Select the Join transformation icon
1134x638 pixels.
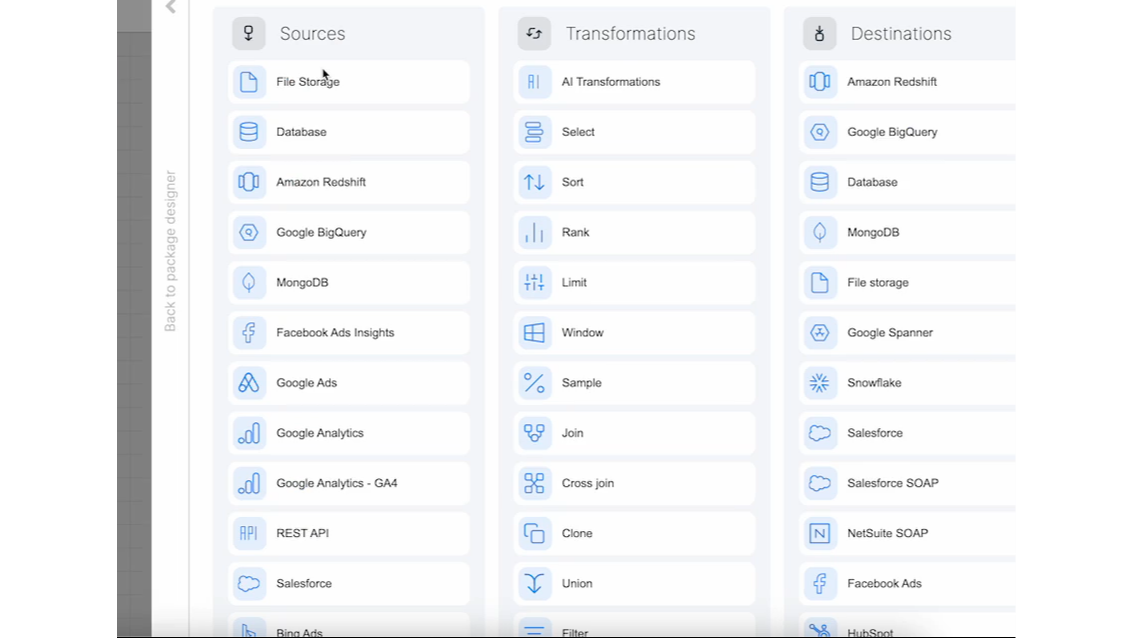click(x=534, y=433)
